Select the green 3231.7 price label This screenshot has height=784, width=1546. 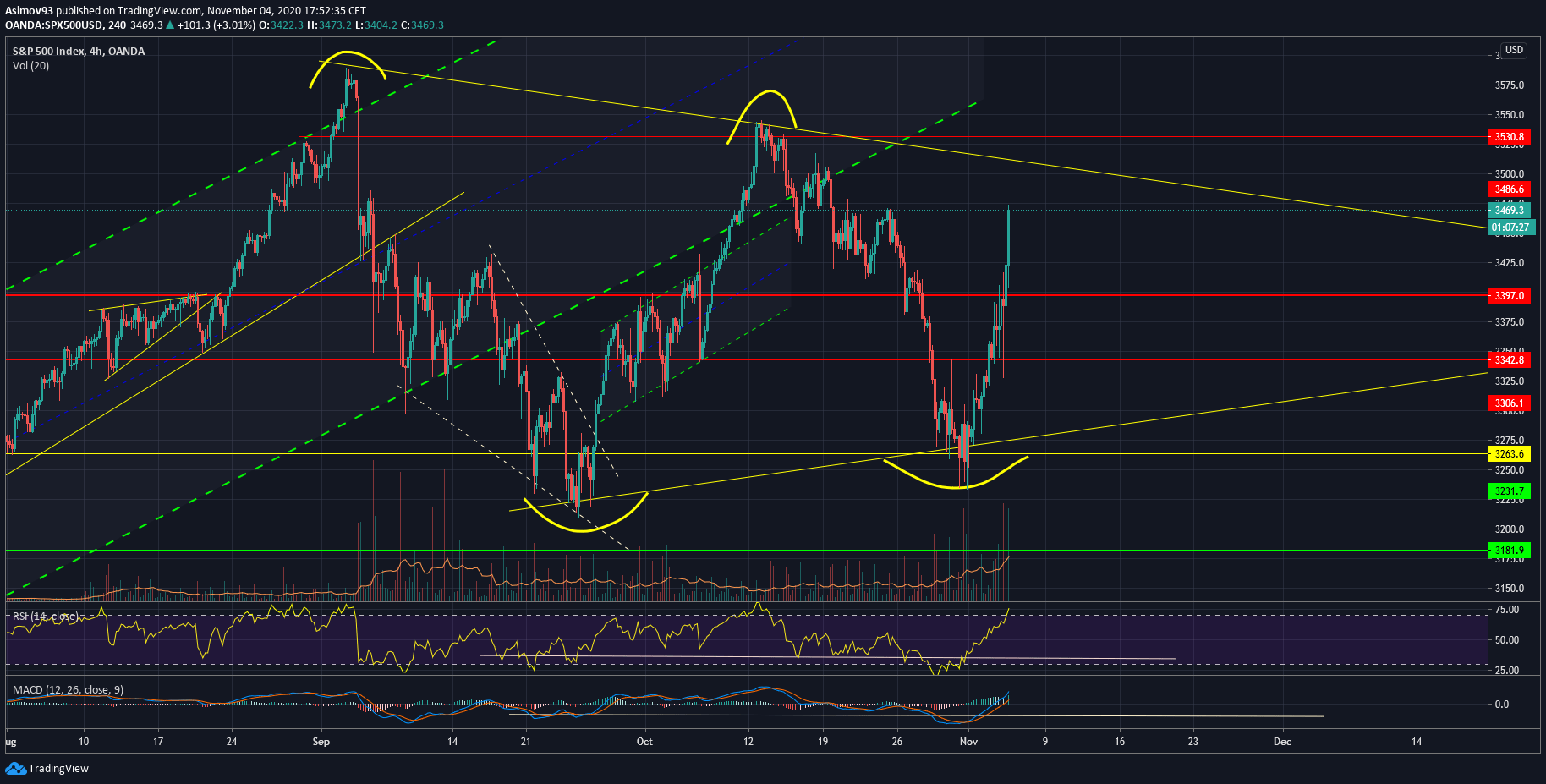click(x=1509, y=491)
